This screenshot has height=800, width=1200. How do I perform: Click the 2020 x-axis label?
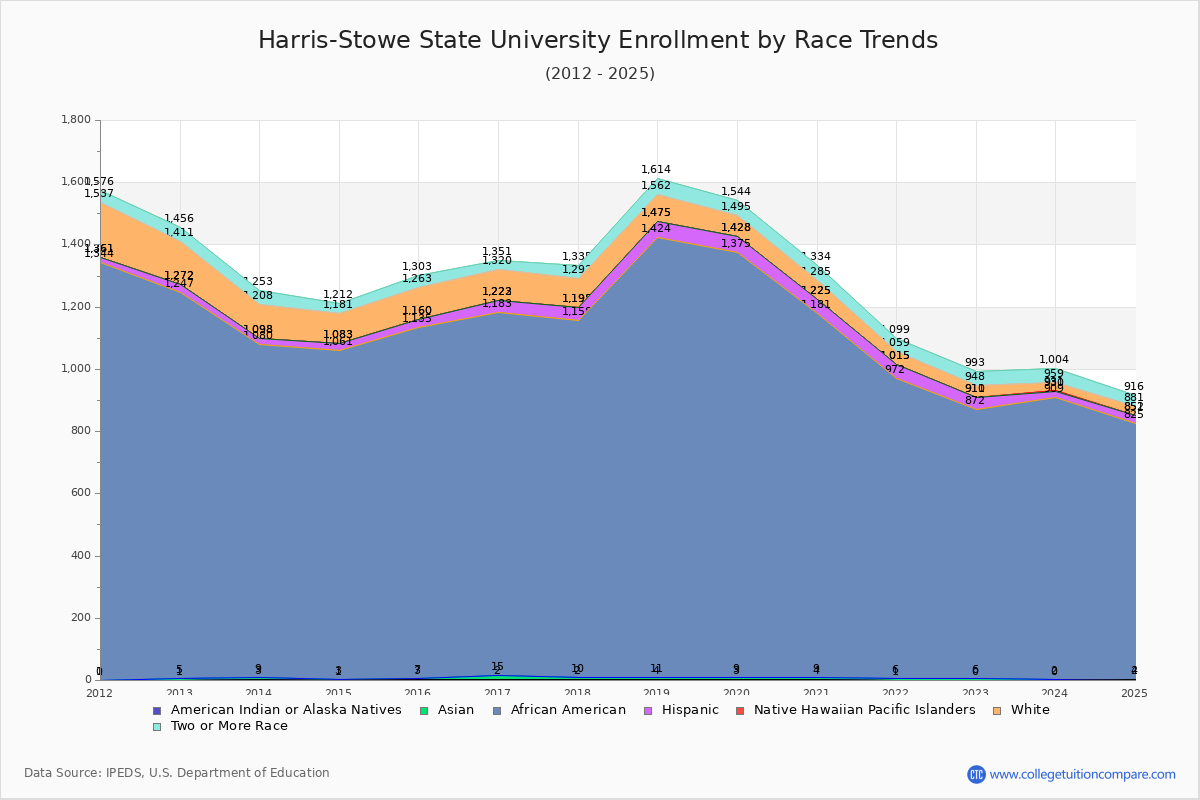[x=737, y=692]
